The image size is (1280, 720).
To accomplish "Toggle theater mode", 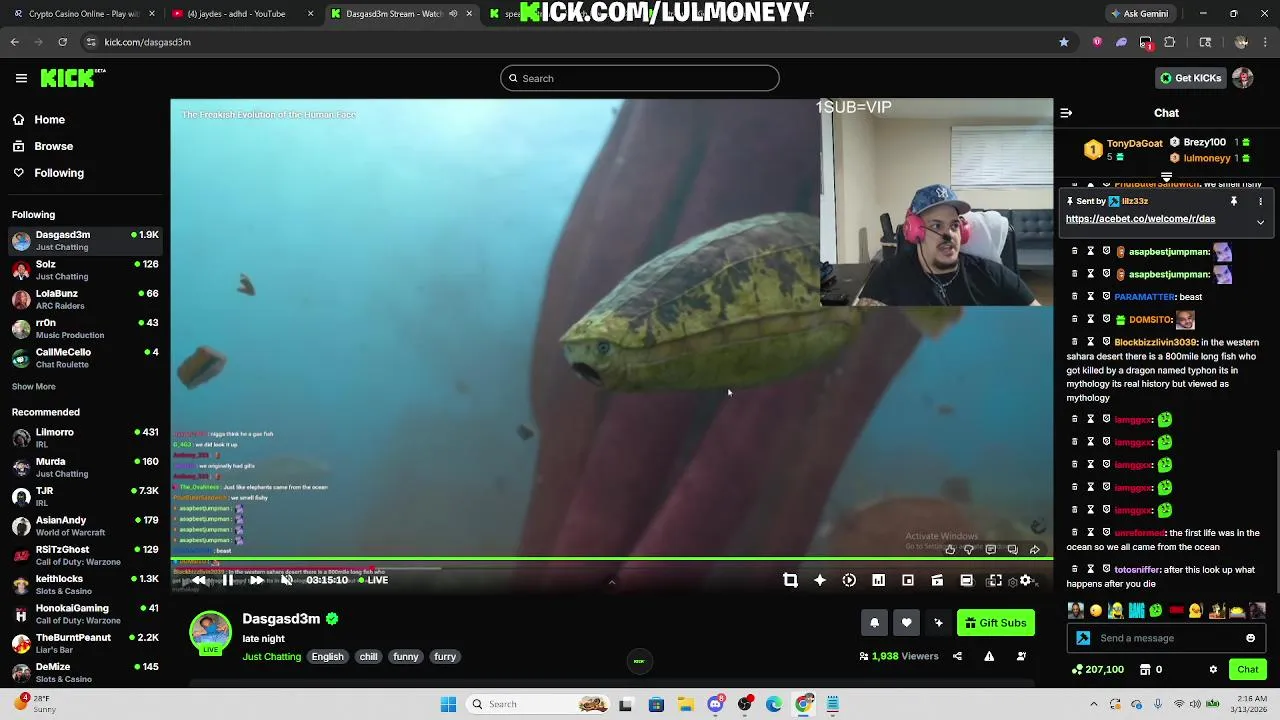I will click(966, 580).
